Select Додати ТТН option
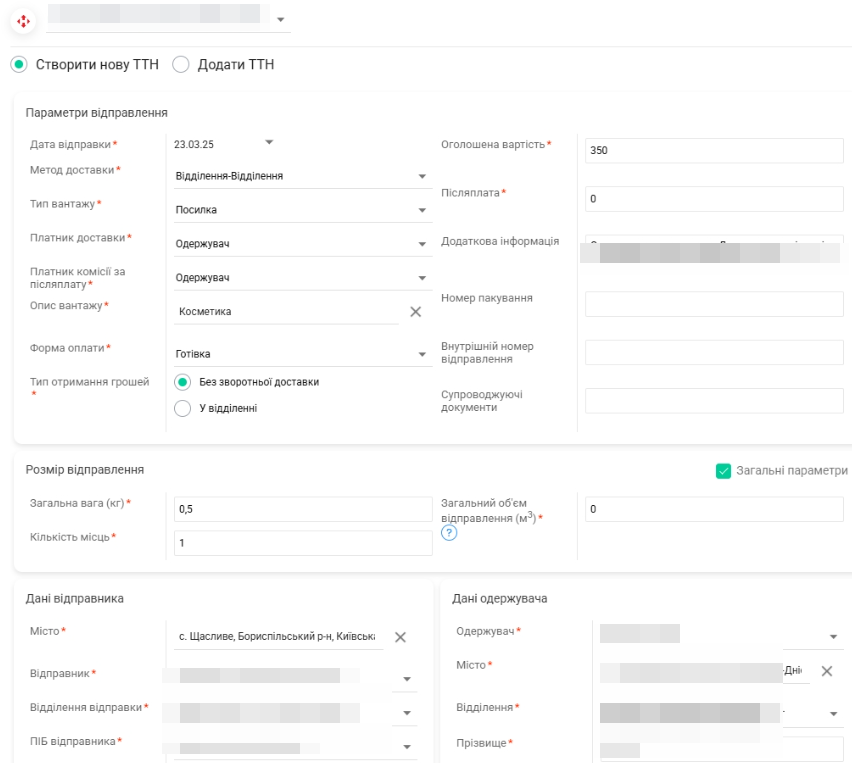 pos(181,64)
